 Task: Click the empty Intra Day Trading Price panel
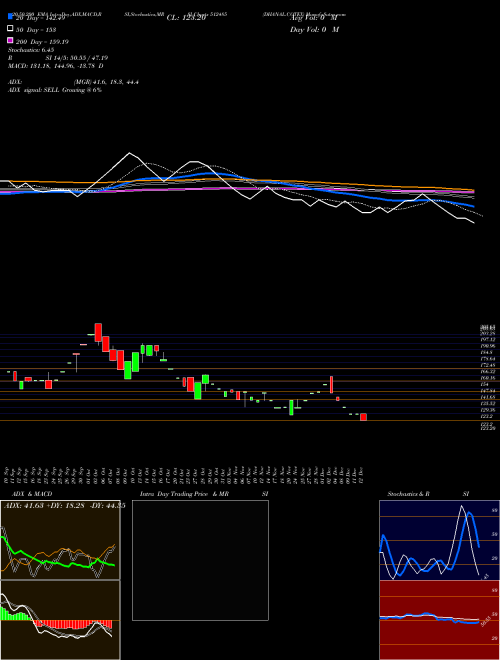coord(200,560)
